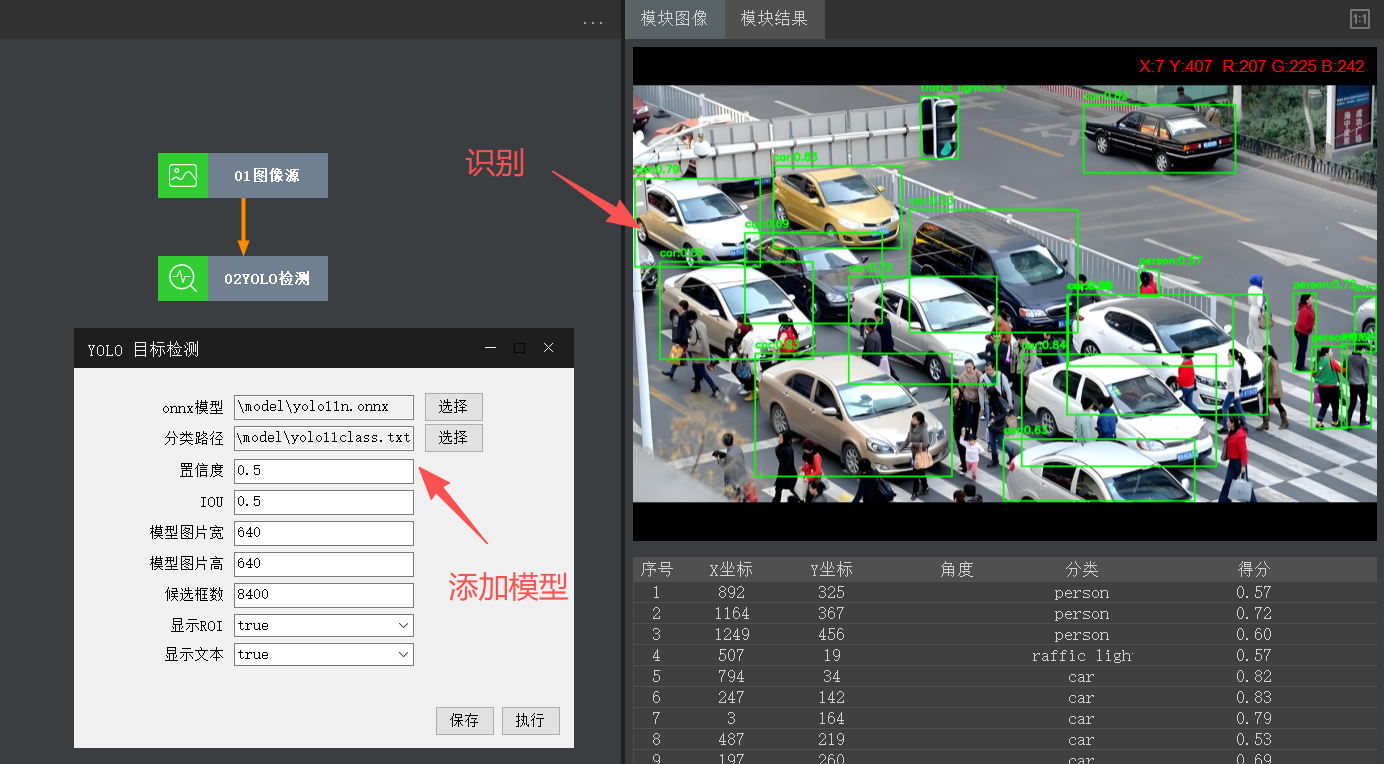Switch to the 模块图像 tab

[x=675, y=19]
